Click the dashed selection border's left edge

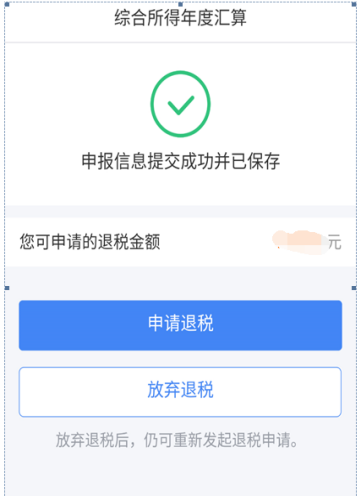click(x=5, y=147)
